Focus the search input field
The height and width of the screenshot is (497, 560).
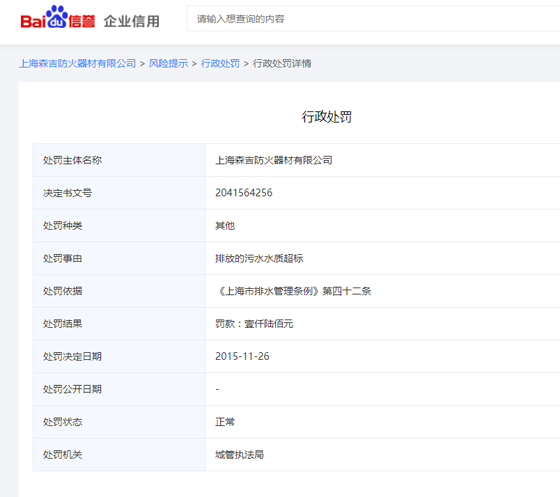click(373, 19)
